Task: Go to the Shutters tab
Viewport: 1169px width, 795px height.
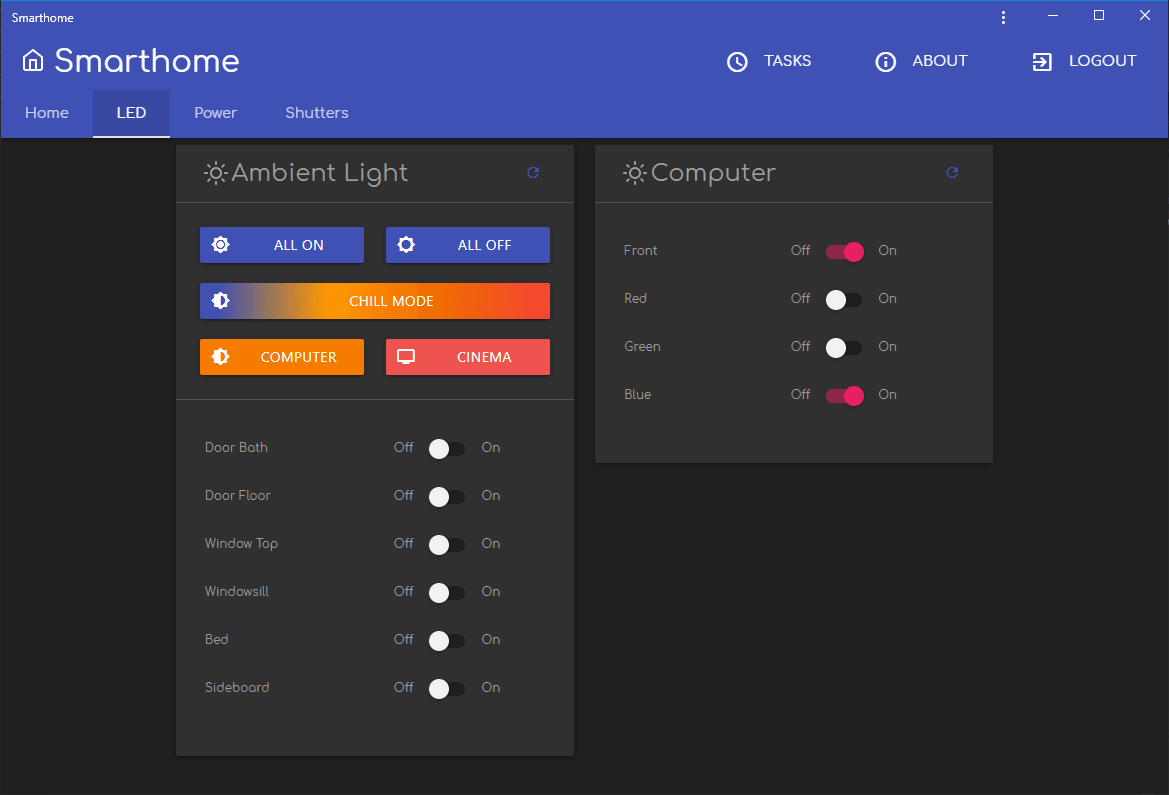Action: click(317, 113)
